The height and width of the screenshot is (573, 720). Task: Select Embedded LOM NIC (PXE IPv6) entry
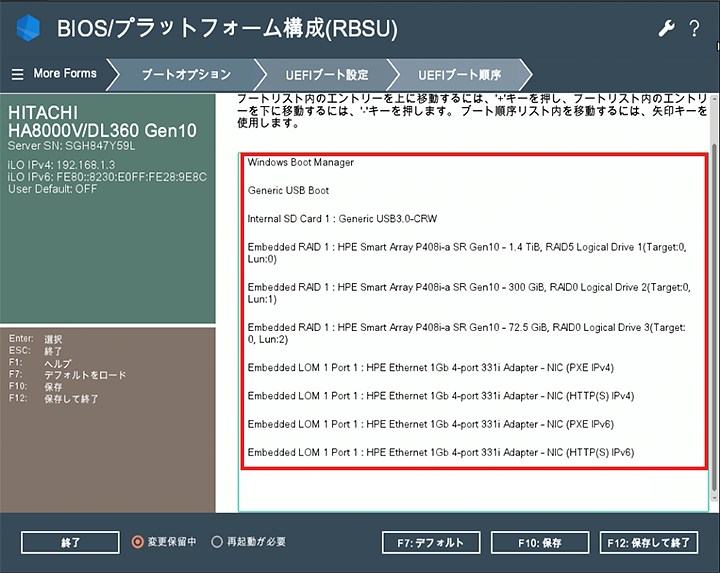pyautogui.click(x=431, y=424)
